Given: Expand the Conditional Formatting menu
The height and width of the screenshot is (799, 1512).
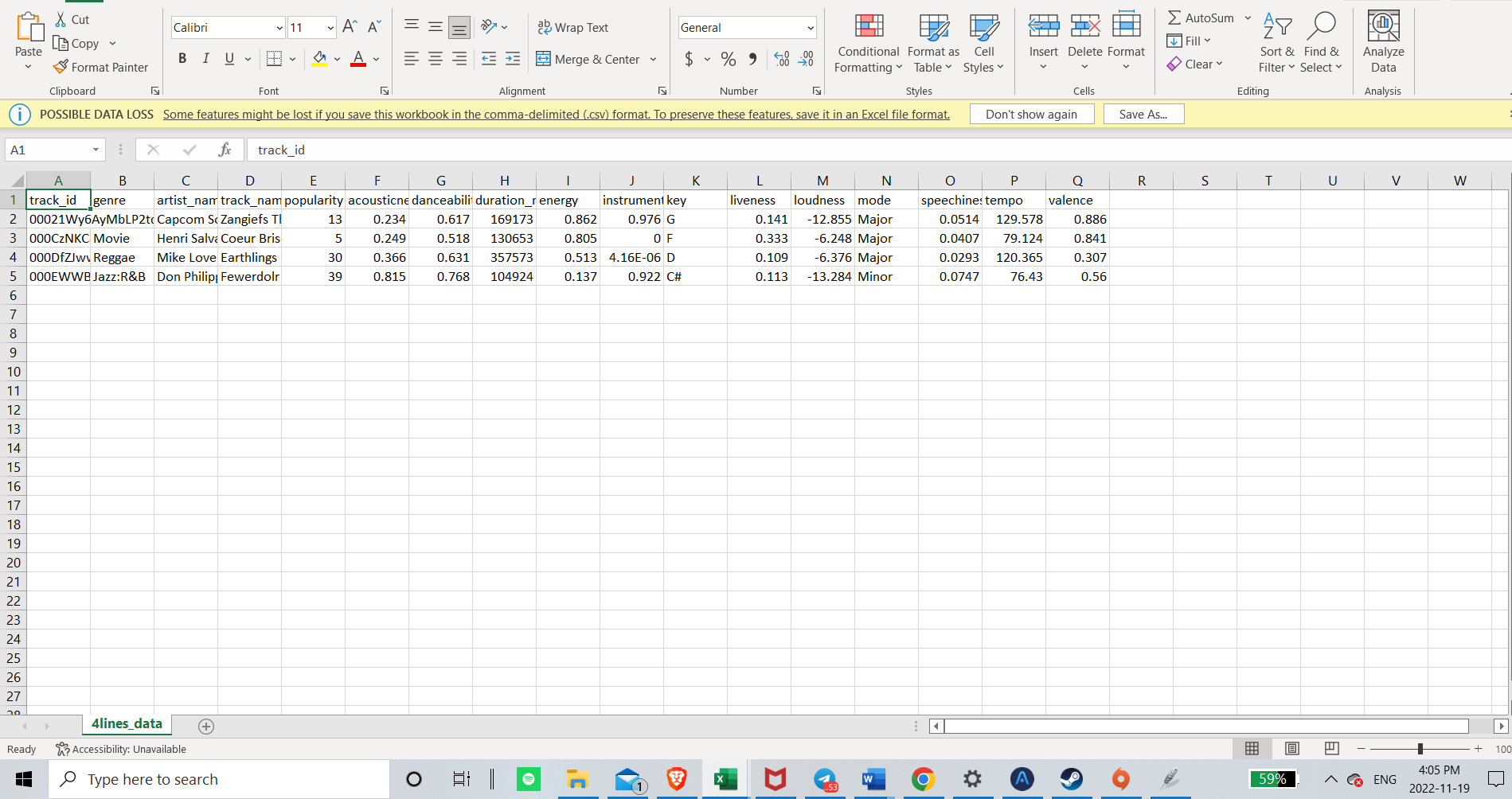Looking at the screenshot, I should click(869, 41).
